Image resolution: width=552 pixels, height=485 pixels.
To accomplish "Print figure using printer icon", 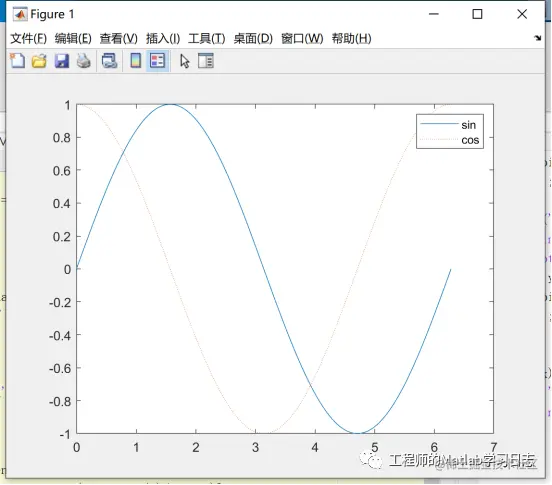I will 84,61.
